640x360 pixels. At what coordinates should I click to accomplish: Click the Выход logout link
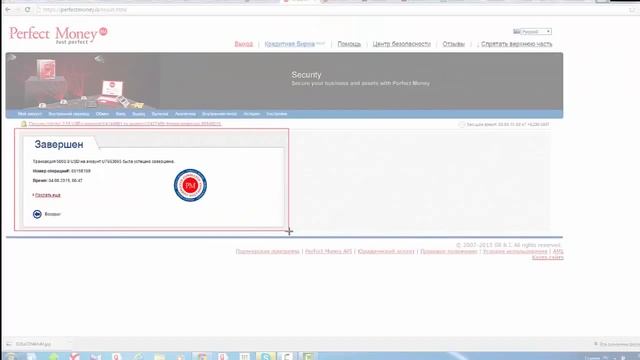[244, 44]
